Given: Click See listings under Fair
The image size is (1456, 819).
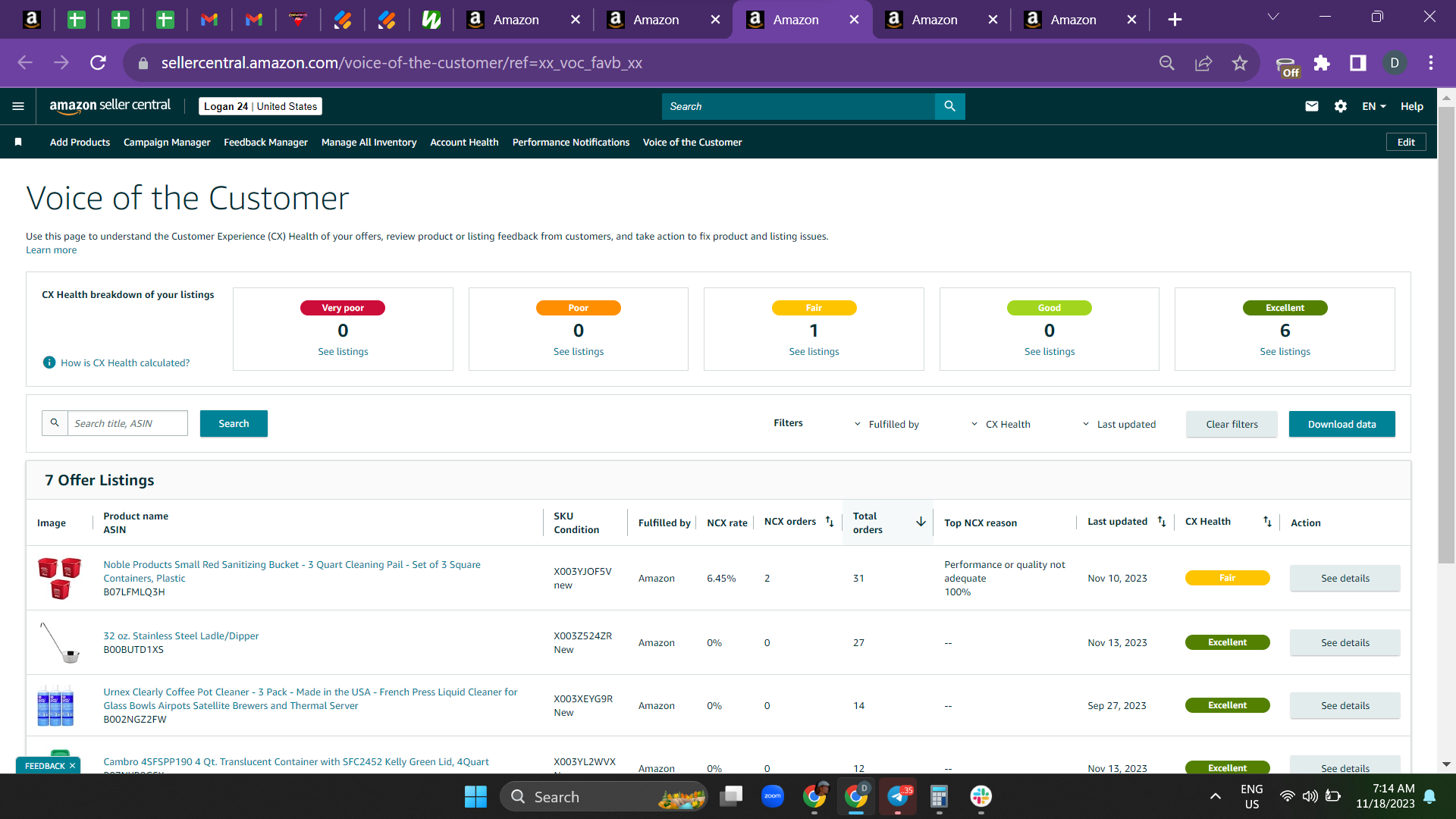Looking at the screenshot, I should point(814,351).
